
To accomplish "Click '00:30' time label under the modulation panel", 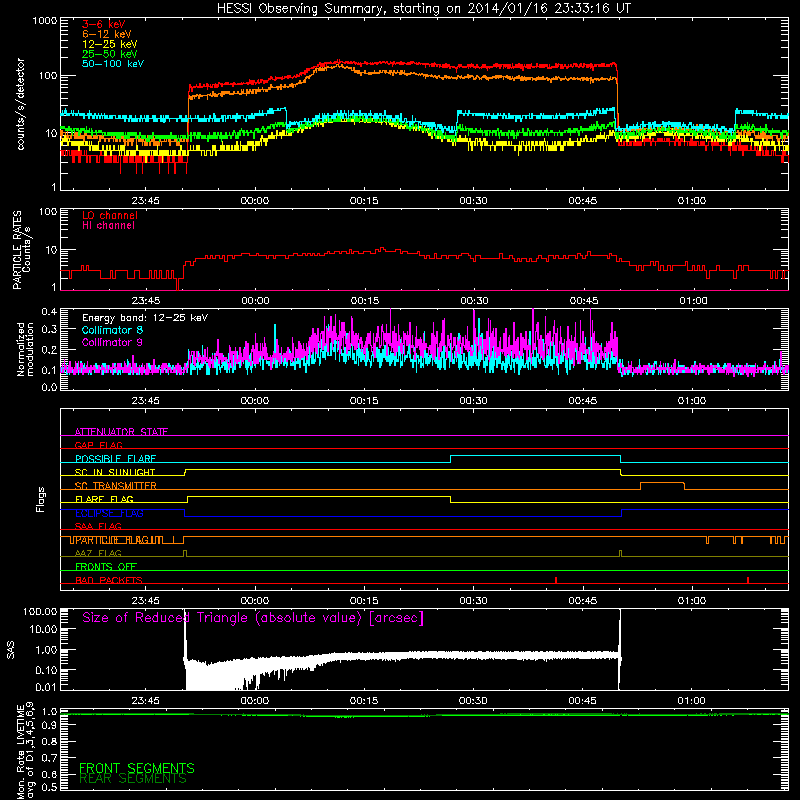I will click(473, 401).
